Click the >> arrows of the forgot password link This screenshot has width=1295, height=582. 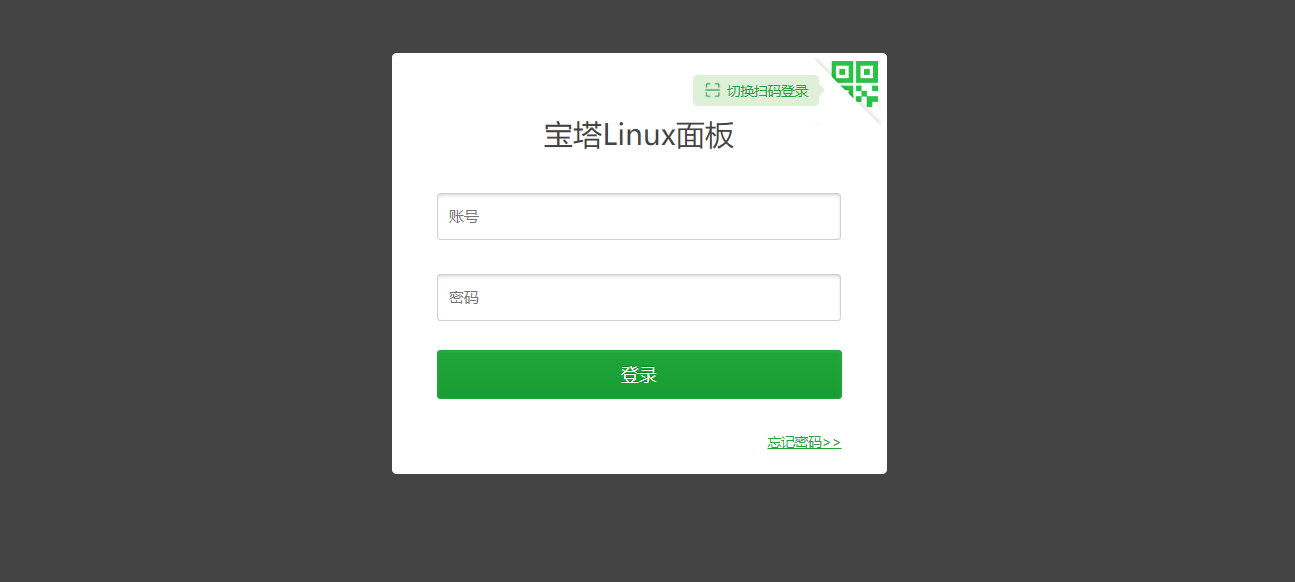(832, 442)
